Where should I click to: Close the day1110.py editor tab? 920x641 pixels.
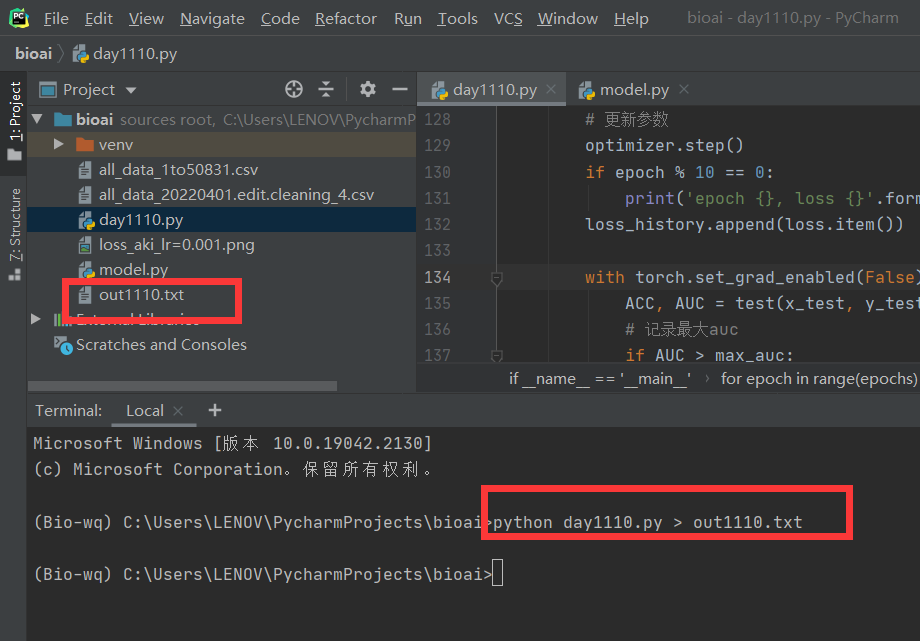pos(551,89)
